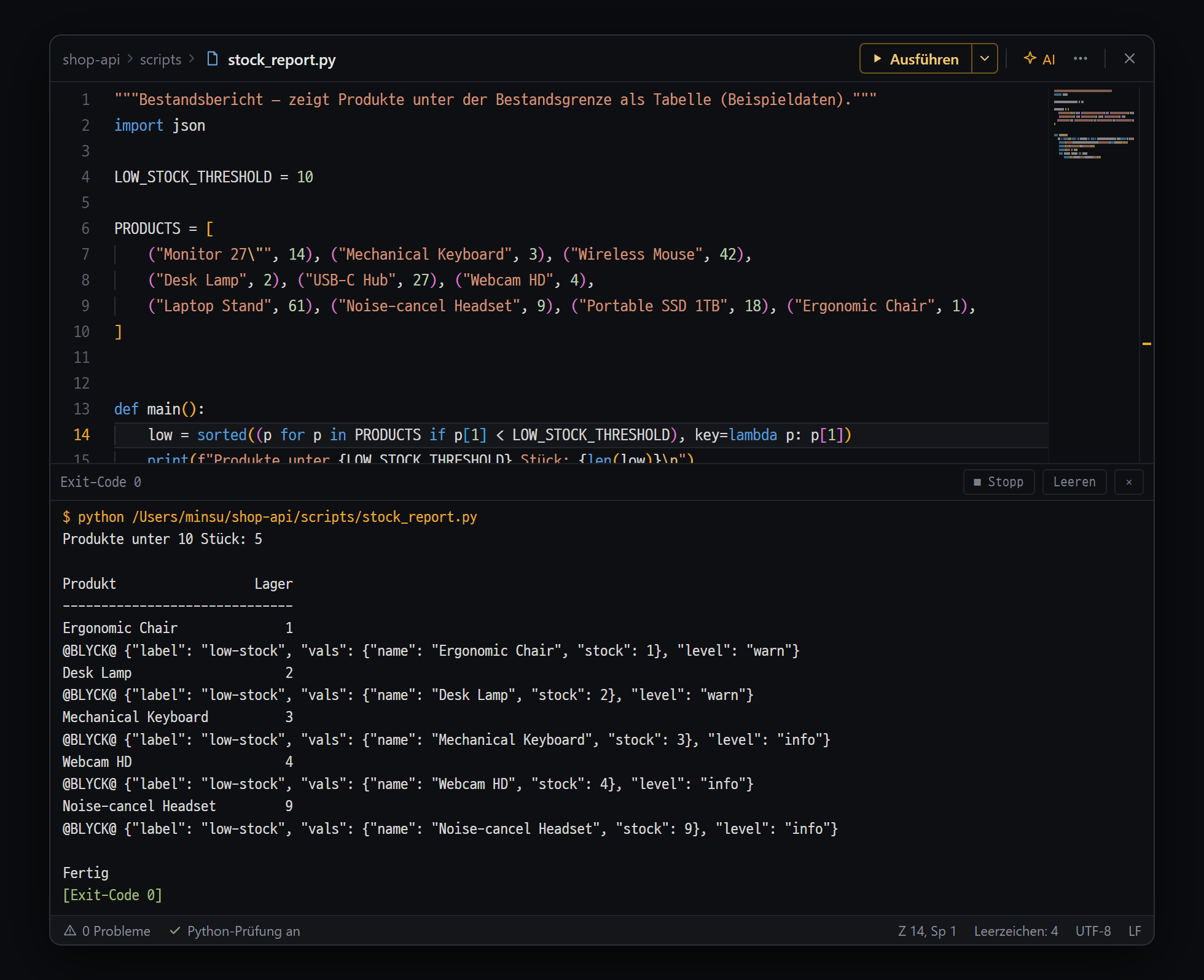Click the Produkte unter 10 Stück: 5 line
1204x980 pixels.
tap(162, 539)
